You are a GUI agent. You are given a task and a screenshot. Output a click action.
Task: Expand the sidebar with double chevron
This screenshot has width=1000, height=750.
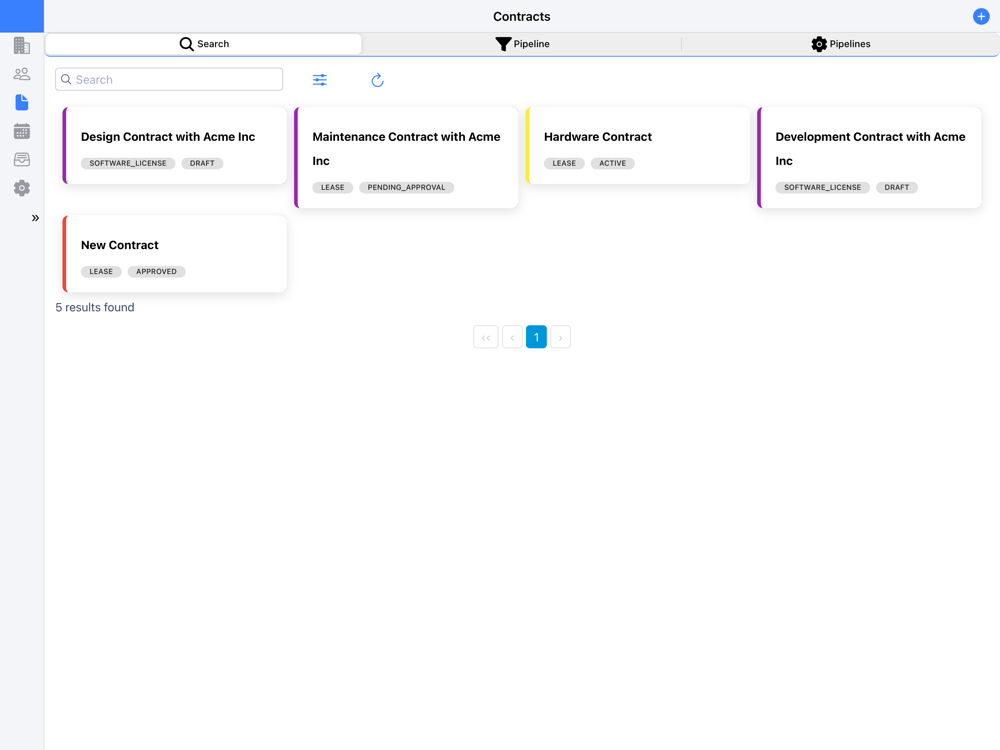[35, 218]
